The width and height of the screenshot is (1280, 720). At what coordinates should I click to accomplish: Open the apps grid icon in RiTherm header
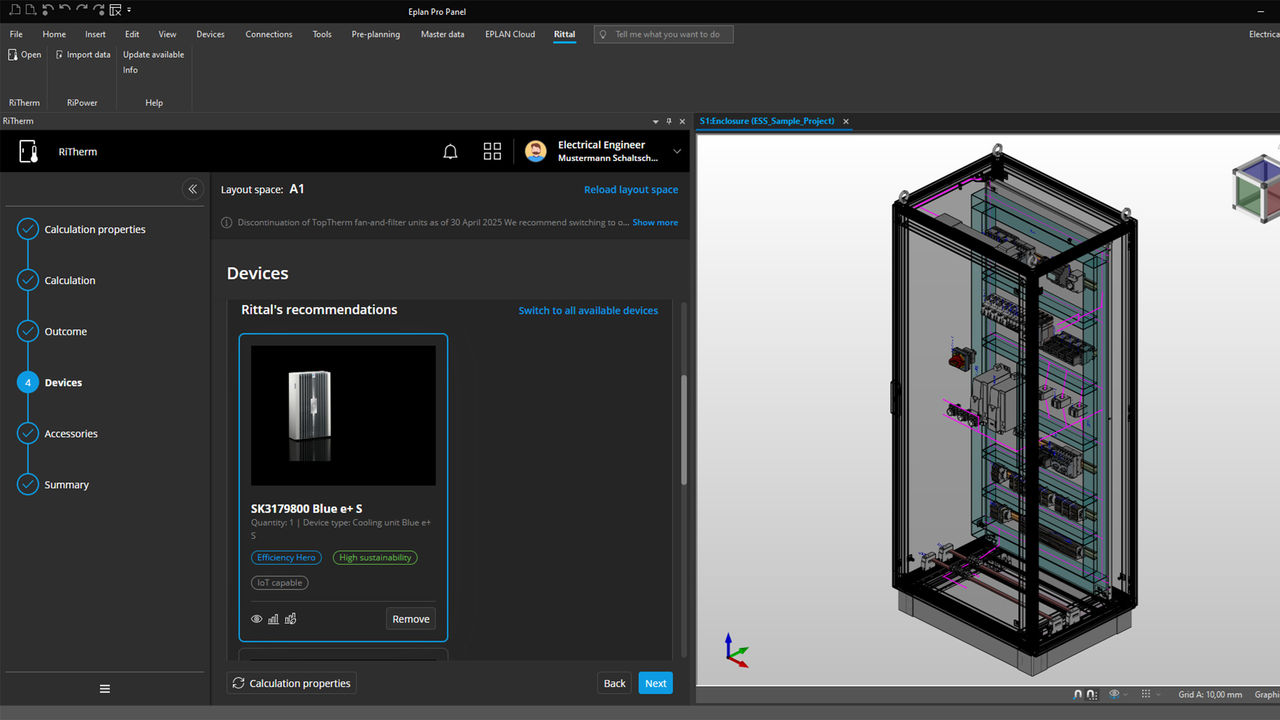point(492,151)
